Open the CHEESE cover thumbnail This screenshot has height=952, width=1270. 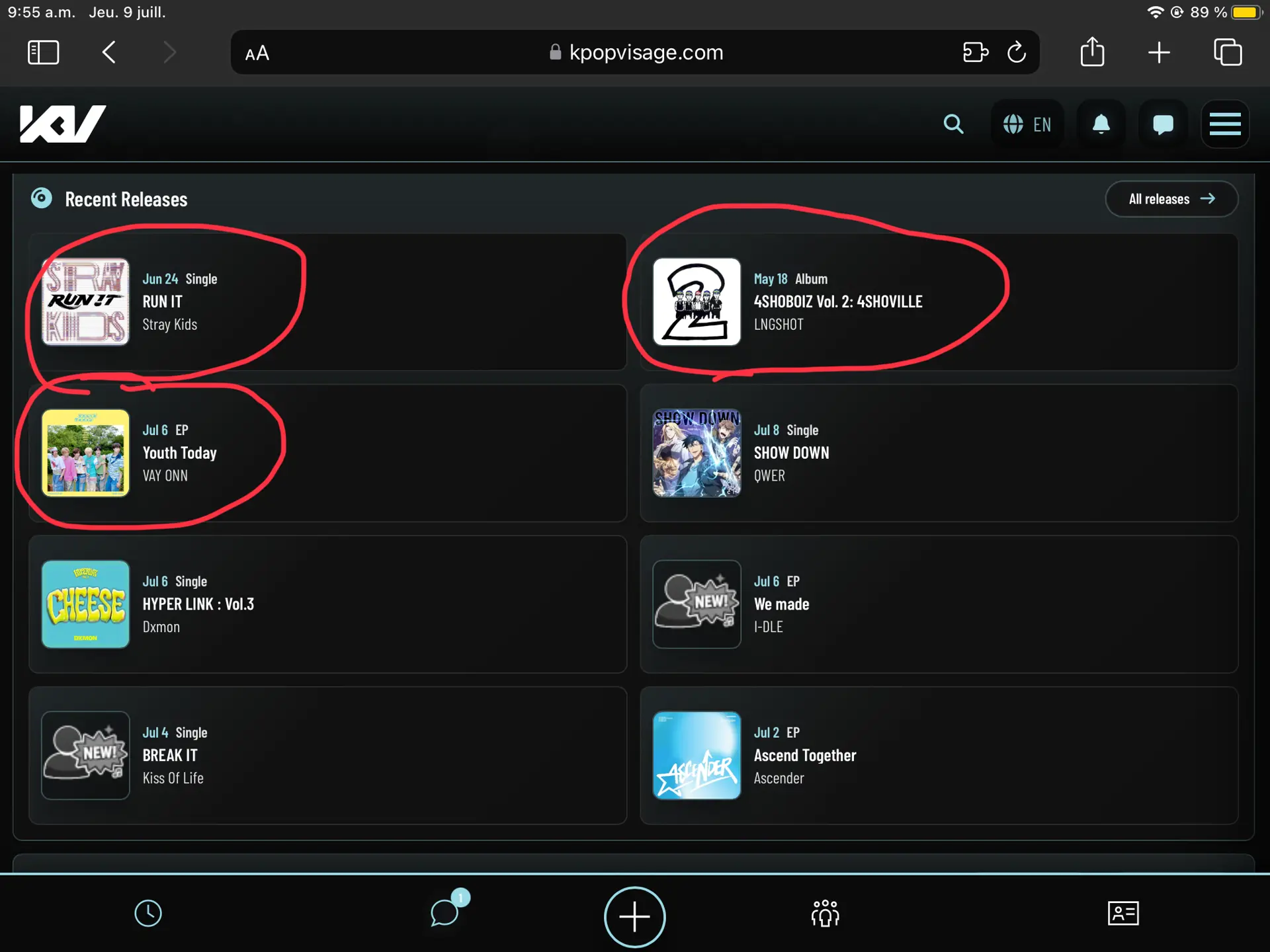[85, 604]
